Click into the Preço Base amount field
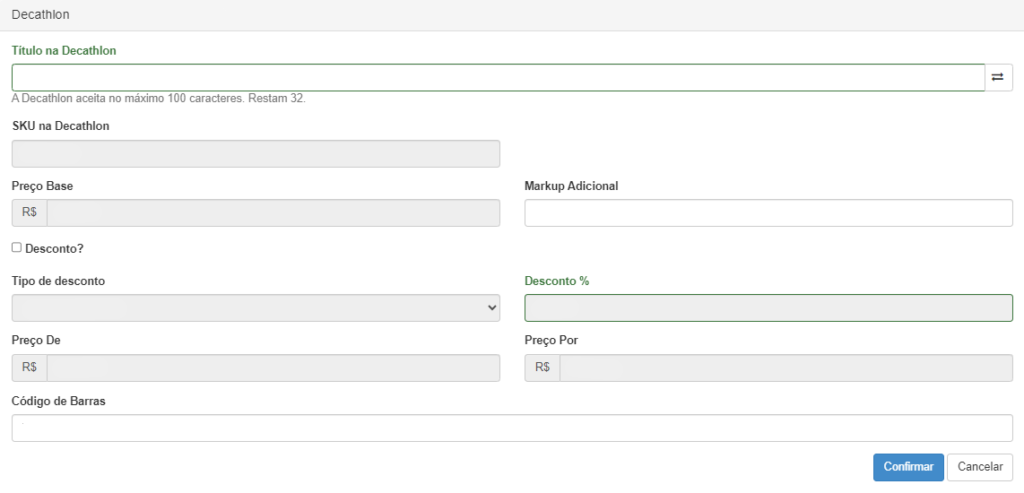Image resolution: width=1024 pixels, height=493 pixels. 273,213
